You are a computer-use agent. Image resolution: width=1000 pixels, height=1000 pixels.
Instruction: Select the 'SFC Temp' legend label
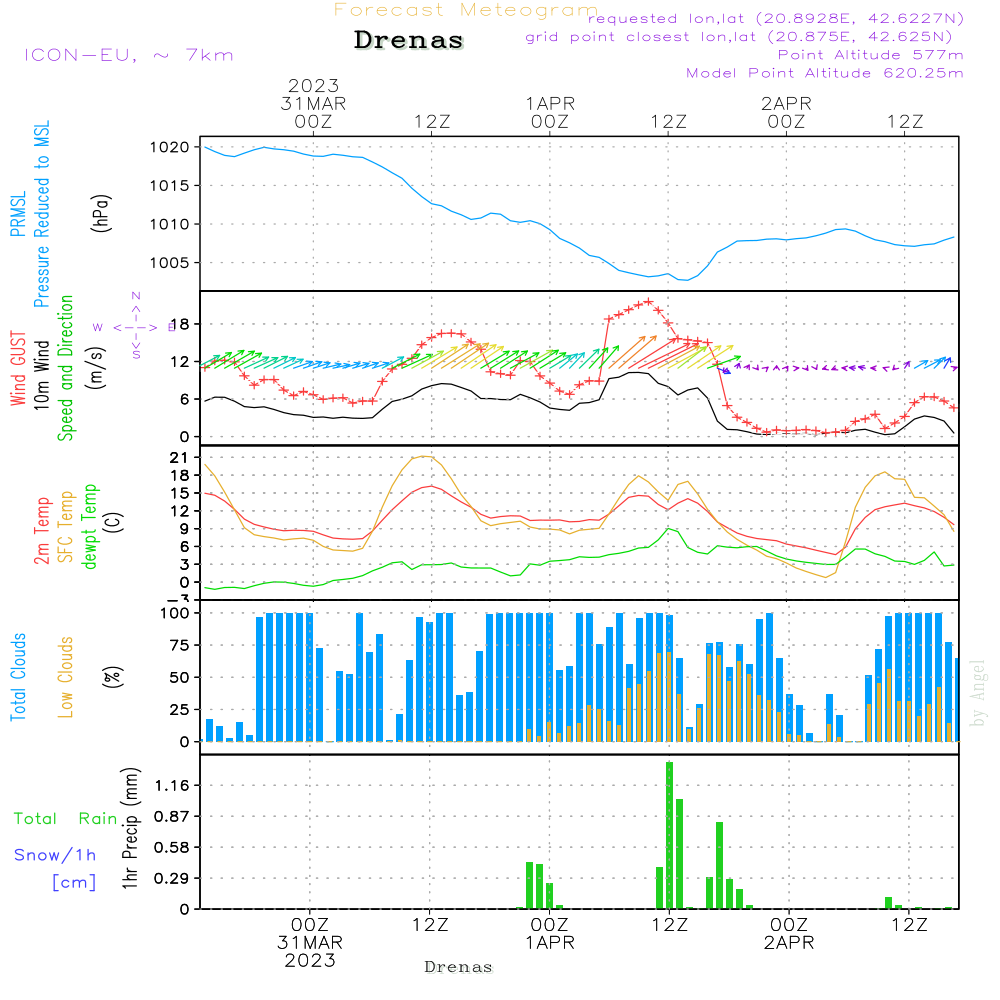point(66,527)
